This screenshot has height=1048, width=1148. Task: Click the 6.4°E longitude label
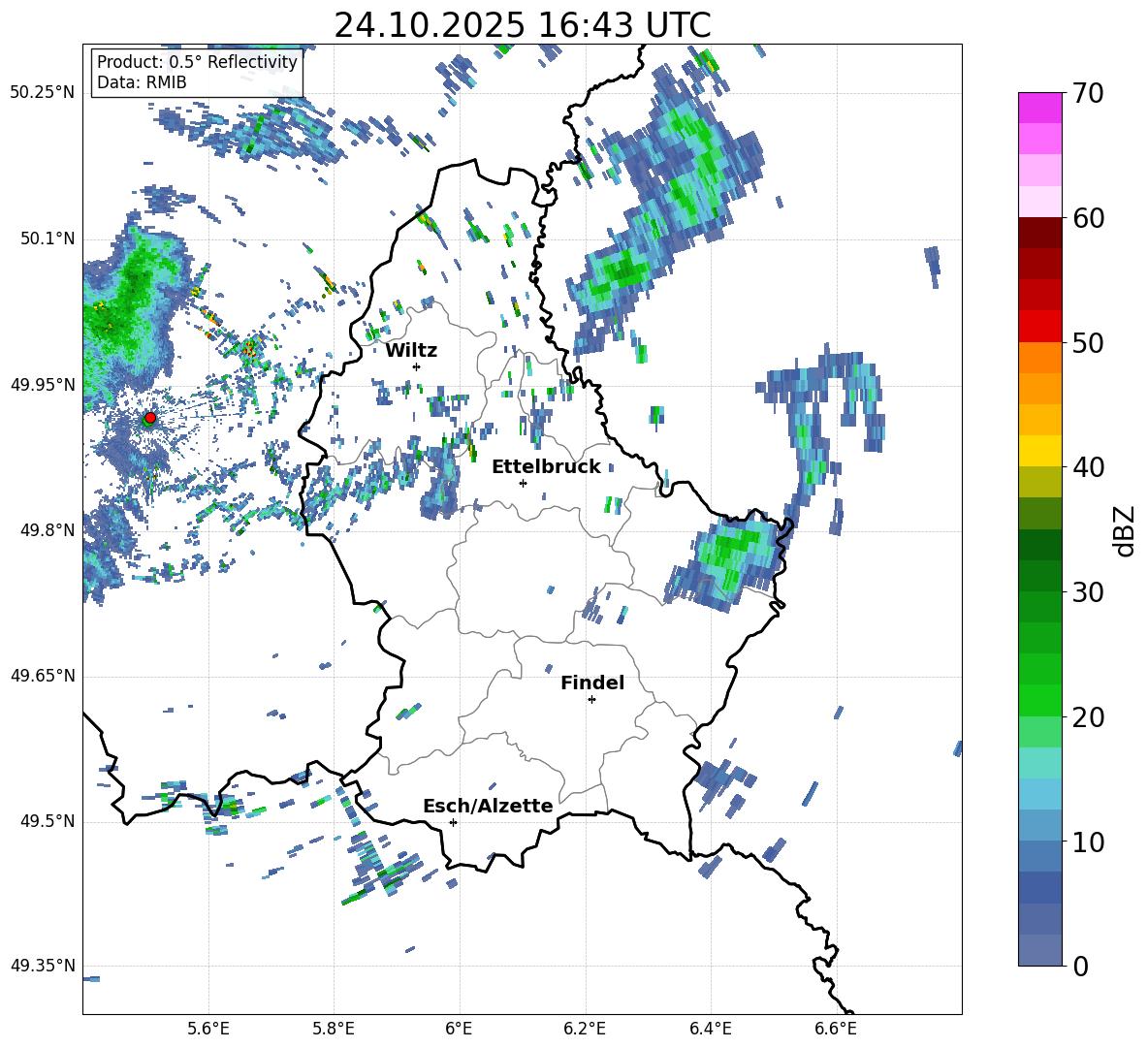click(710, 1029)
